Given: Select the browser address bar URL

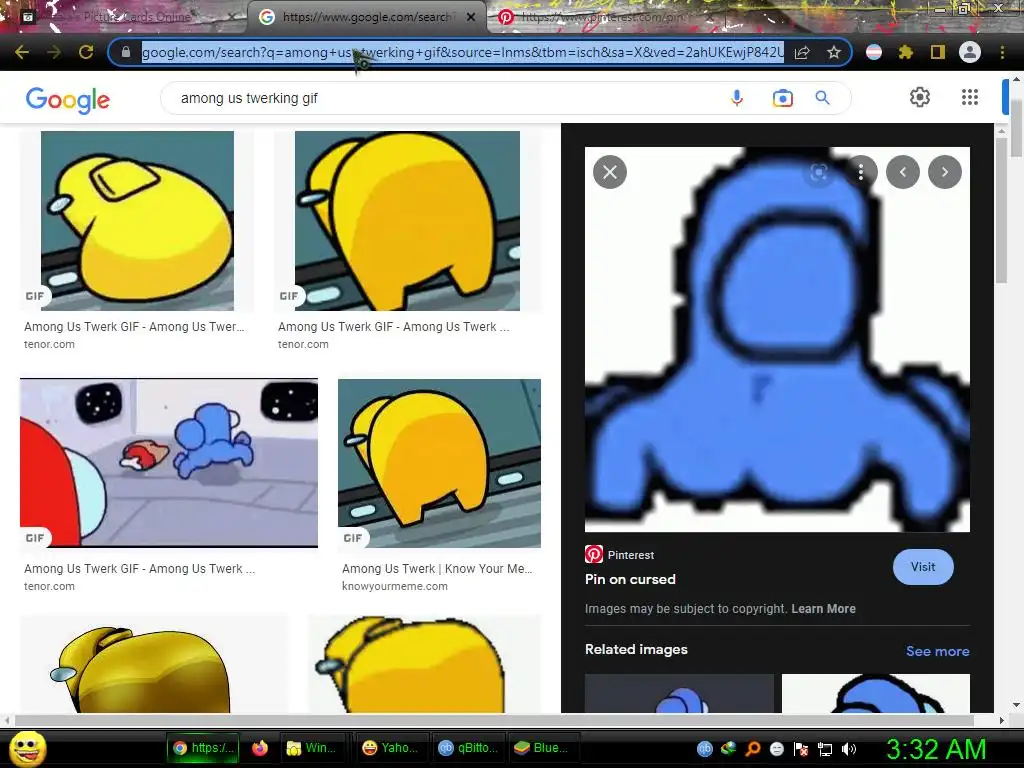Looking at the screenshot, I should (x=462, y=52).
